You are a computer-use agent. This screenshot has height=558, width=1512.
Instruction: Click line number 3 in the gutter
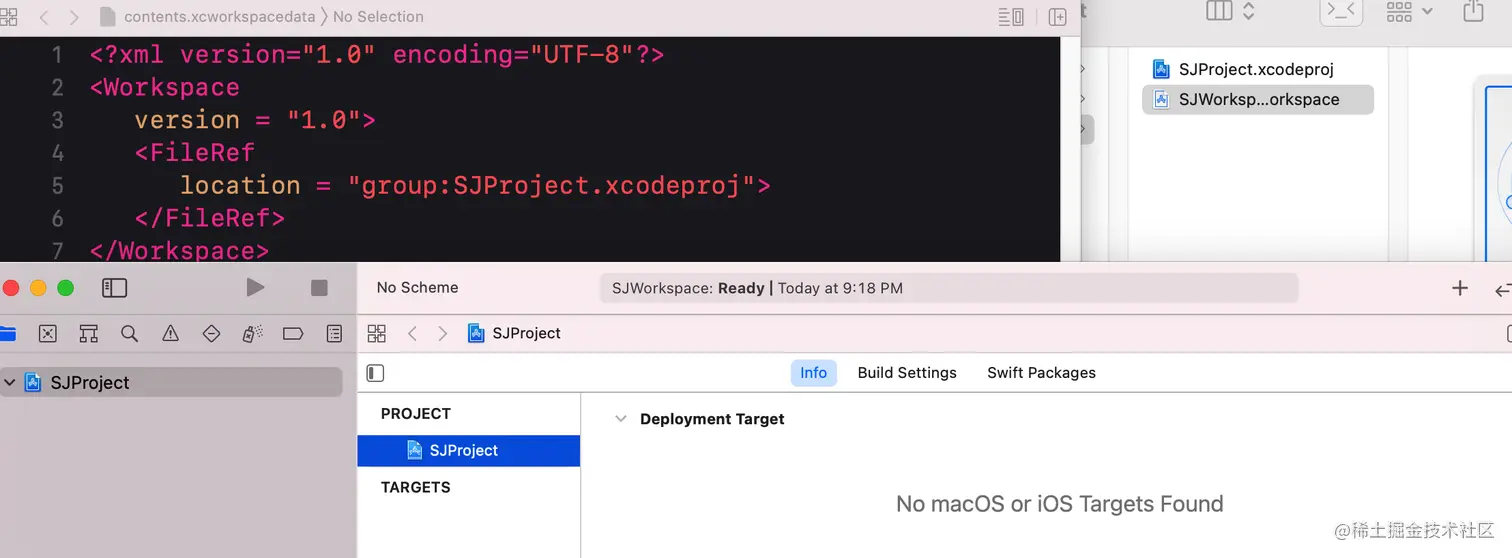coord(57,121)
